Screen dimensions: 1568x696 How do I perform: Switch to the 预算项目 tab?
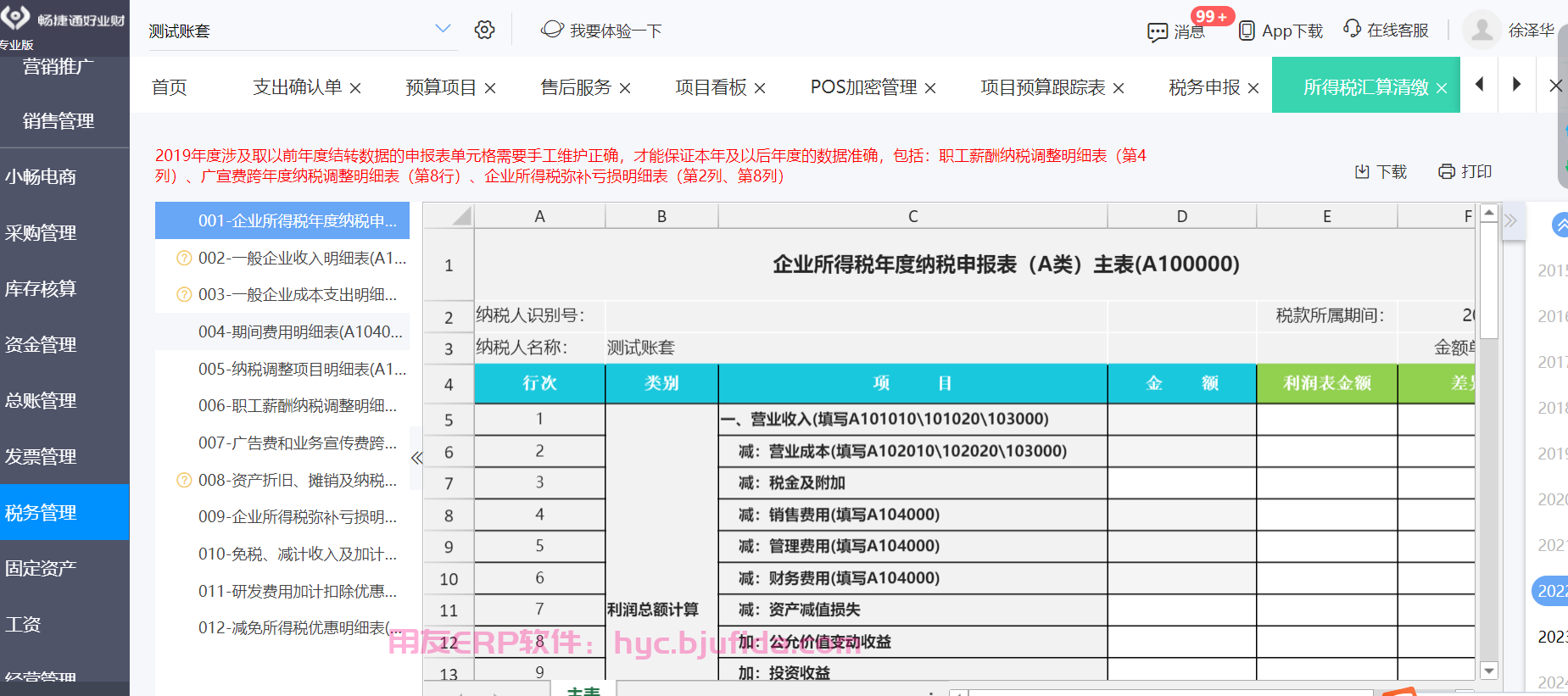pyautogui.click(x=441, y=87)
